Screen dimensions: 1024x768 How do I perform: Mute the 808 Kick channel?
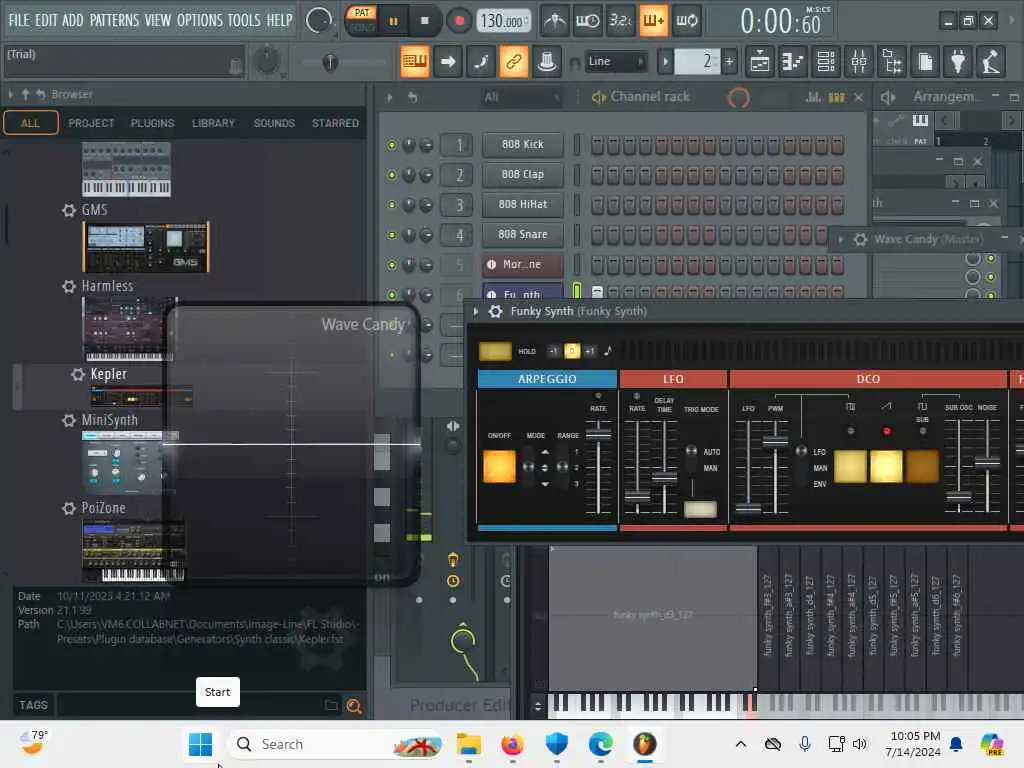391,145
